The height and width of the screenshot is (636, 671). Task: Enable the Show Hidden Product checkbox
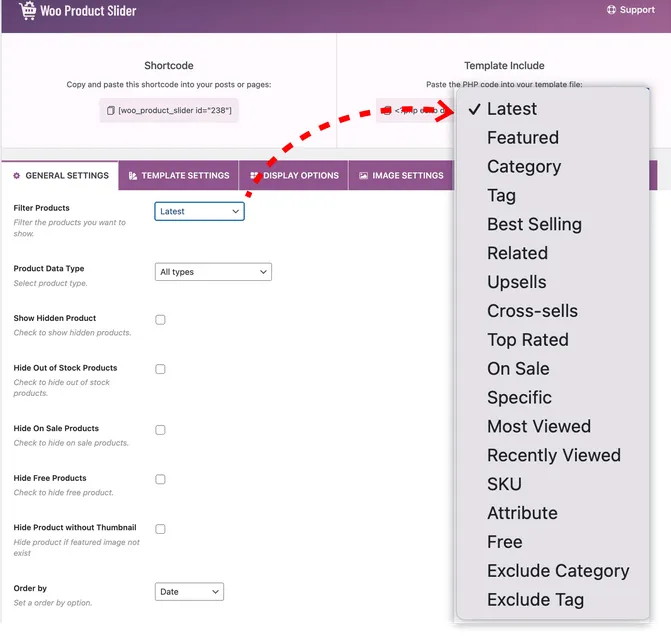(x=160, y=320)
